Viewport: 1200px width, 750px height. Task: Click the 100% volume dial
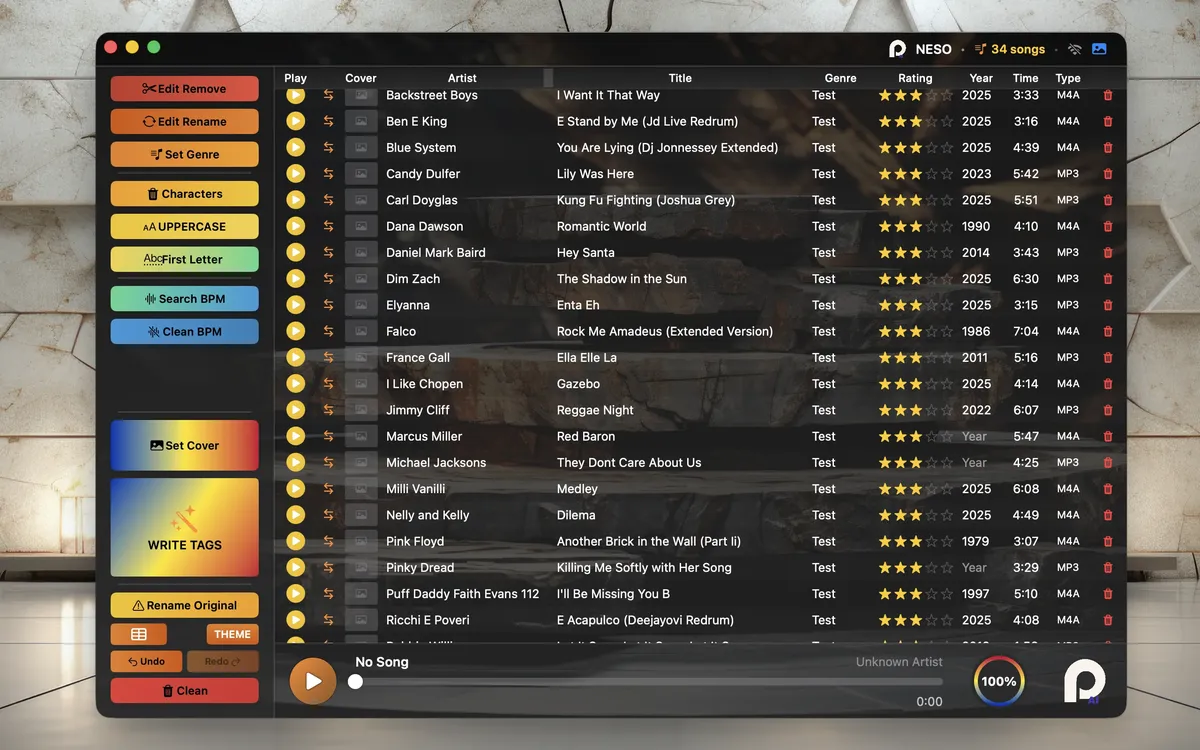point(999,680)
